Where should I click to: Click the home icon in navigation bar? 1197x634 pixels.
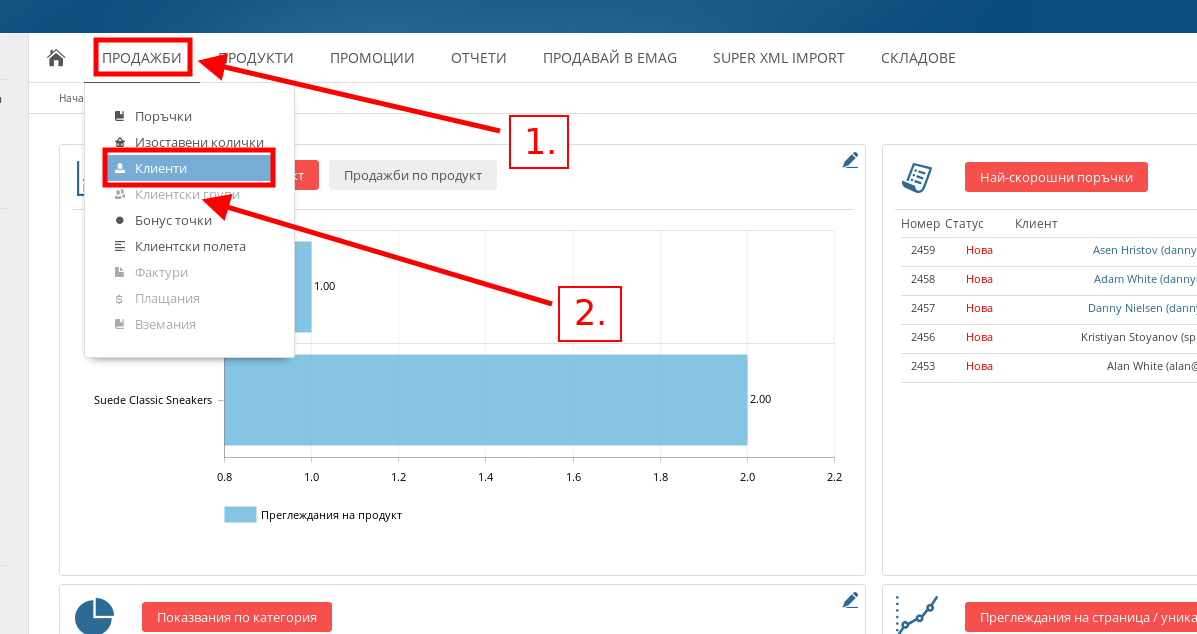click(x=57, y=58)
